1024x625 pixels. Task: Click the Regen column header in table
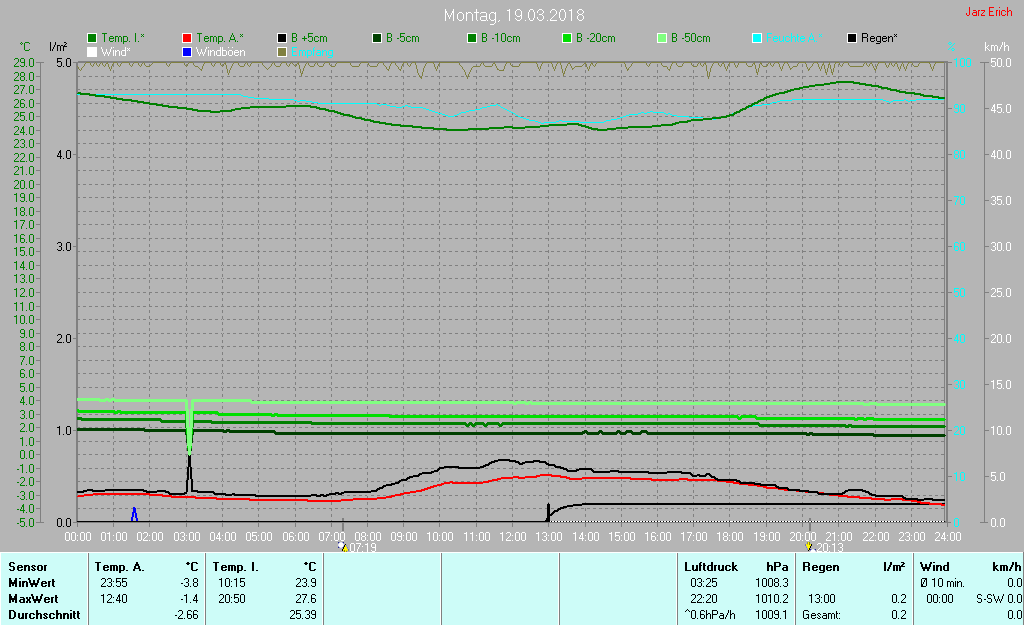(821, 567)
